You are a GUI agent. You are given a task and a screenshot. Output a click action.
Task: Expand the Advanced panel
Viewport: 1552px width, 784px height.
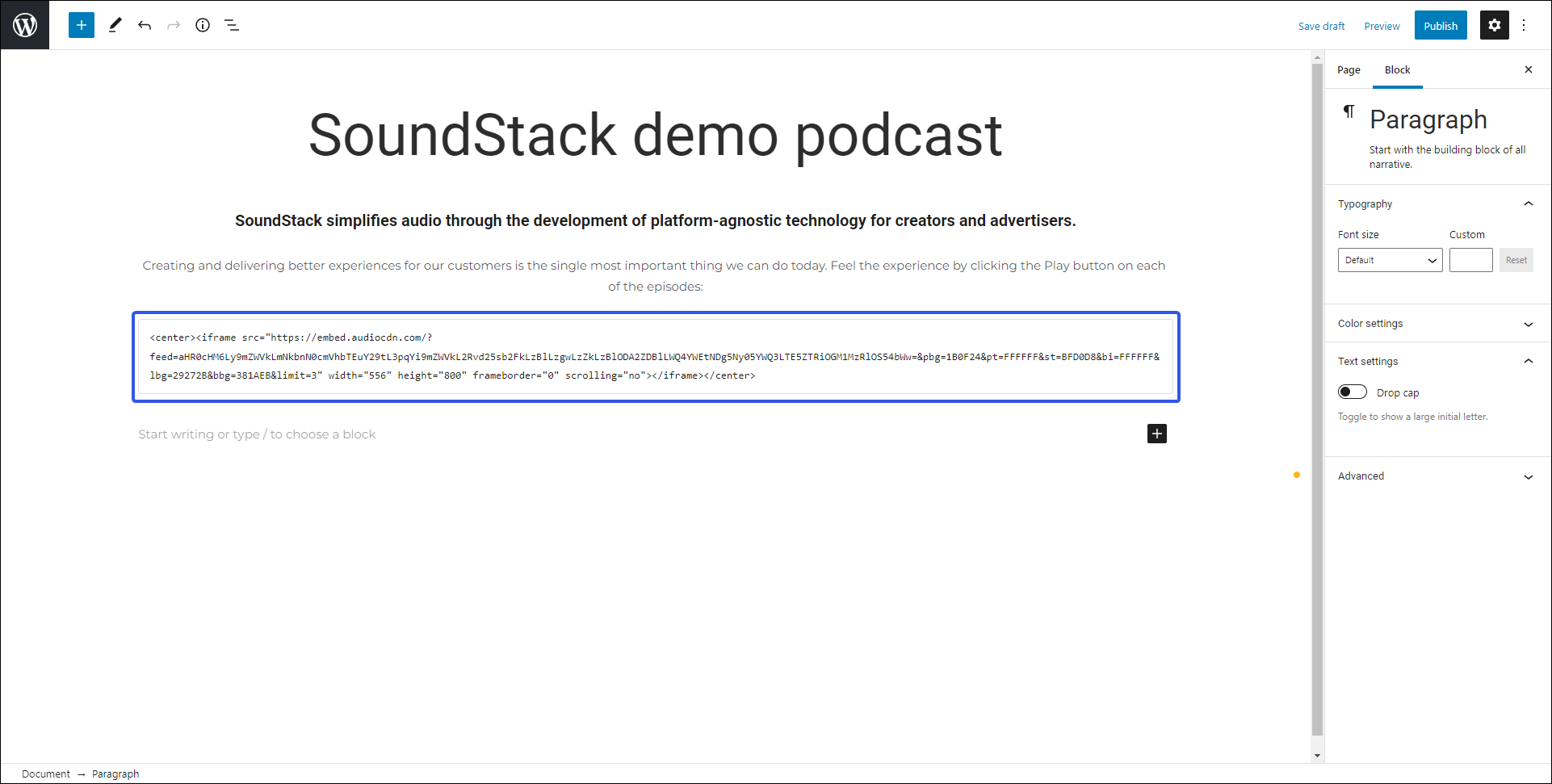coord(1437,476)
